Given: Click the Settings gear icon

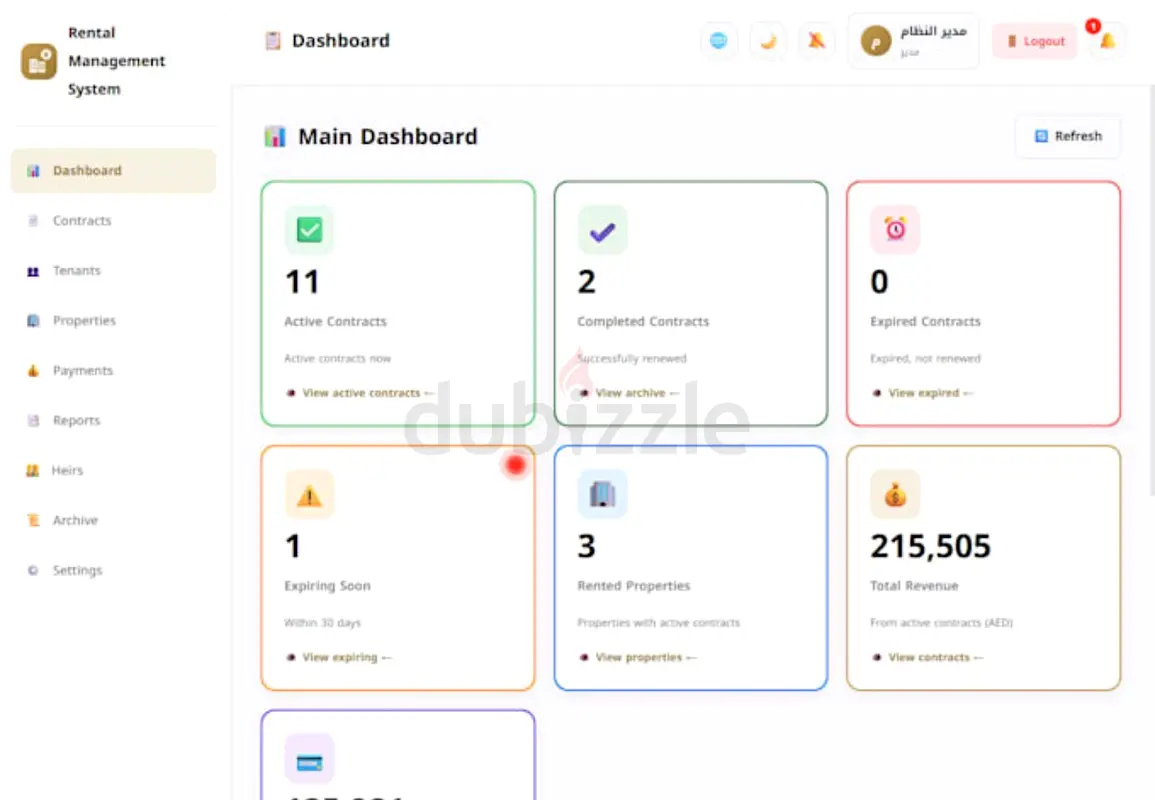Looking at the screenshot, I should pos(33,571).
